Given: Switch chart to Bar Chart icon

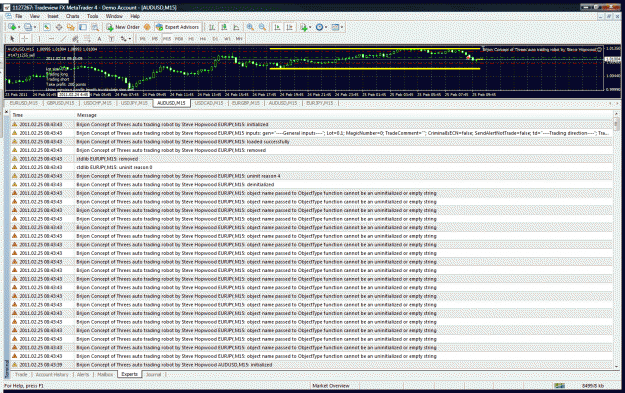Looking at the screenshot, I should tap(212, 27).
